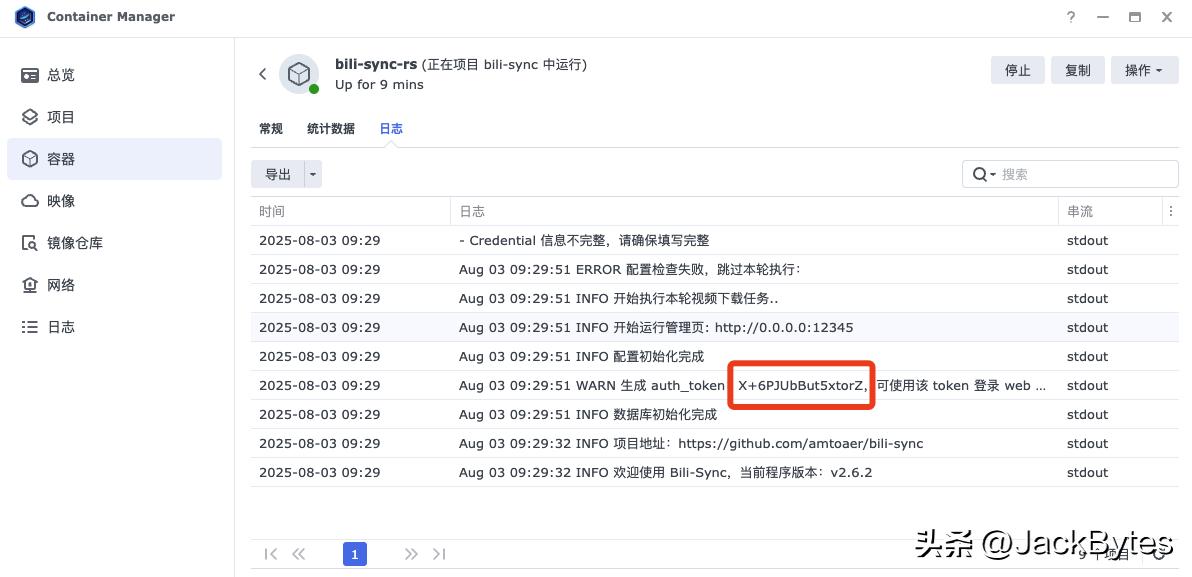
Task: Select the ERROR 配置检查失败 log row
Action: click(715, 269)
